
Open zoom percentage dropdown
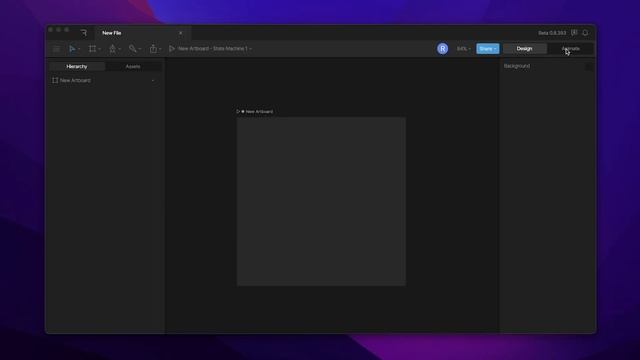pos(464,49)
